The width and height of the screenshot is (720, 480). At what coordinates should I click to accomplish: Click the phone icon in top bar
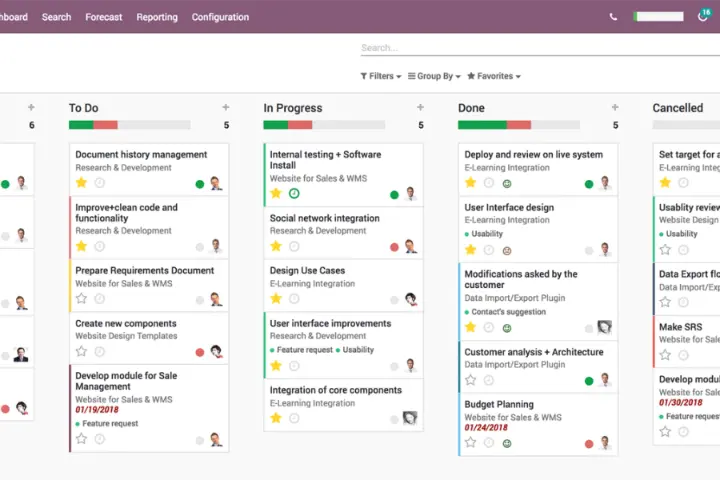[613, 17]
